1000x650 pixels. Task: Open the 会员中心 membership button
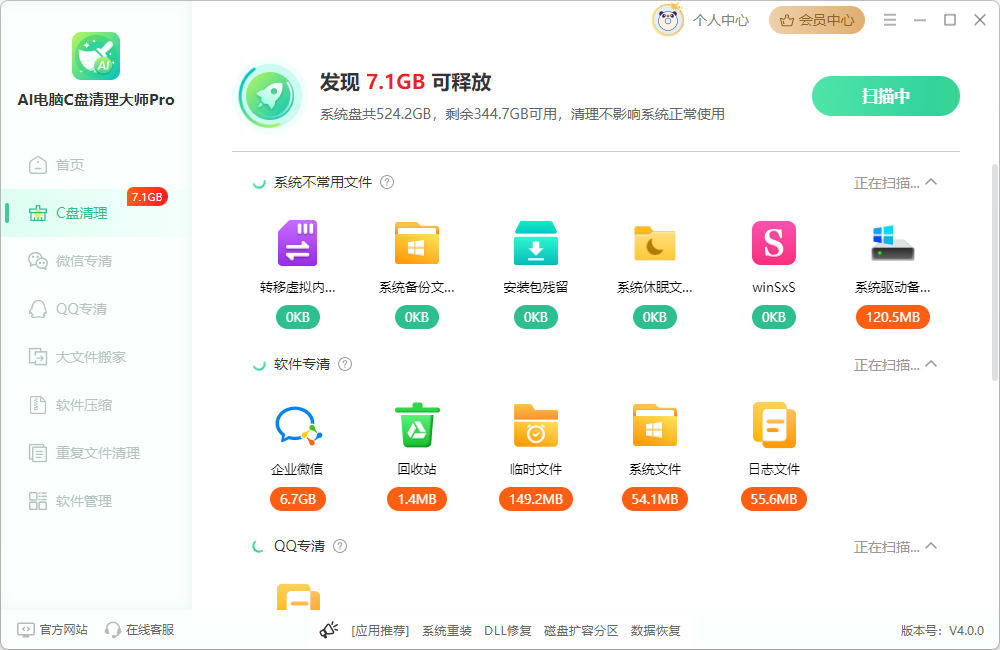click(x=816, y=20)
